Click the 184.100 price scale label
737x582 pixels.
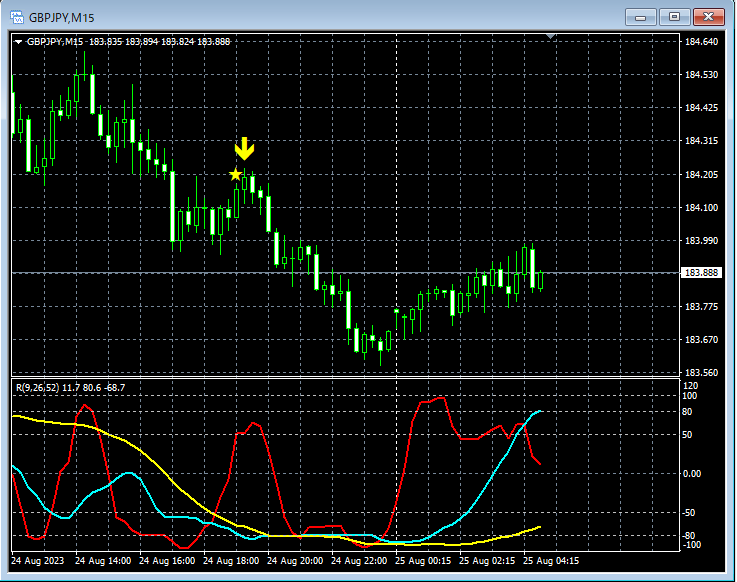click(701, 207)
